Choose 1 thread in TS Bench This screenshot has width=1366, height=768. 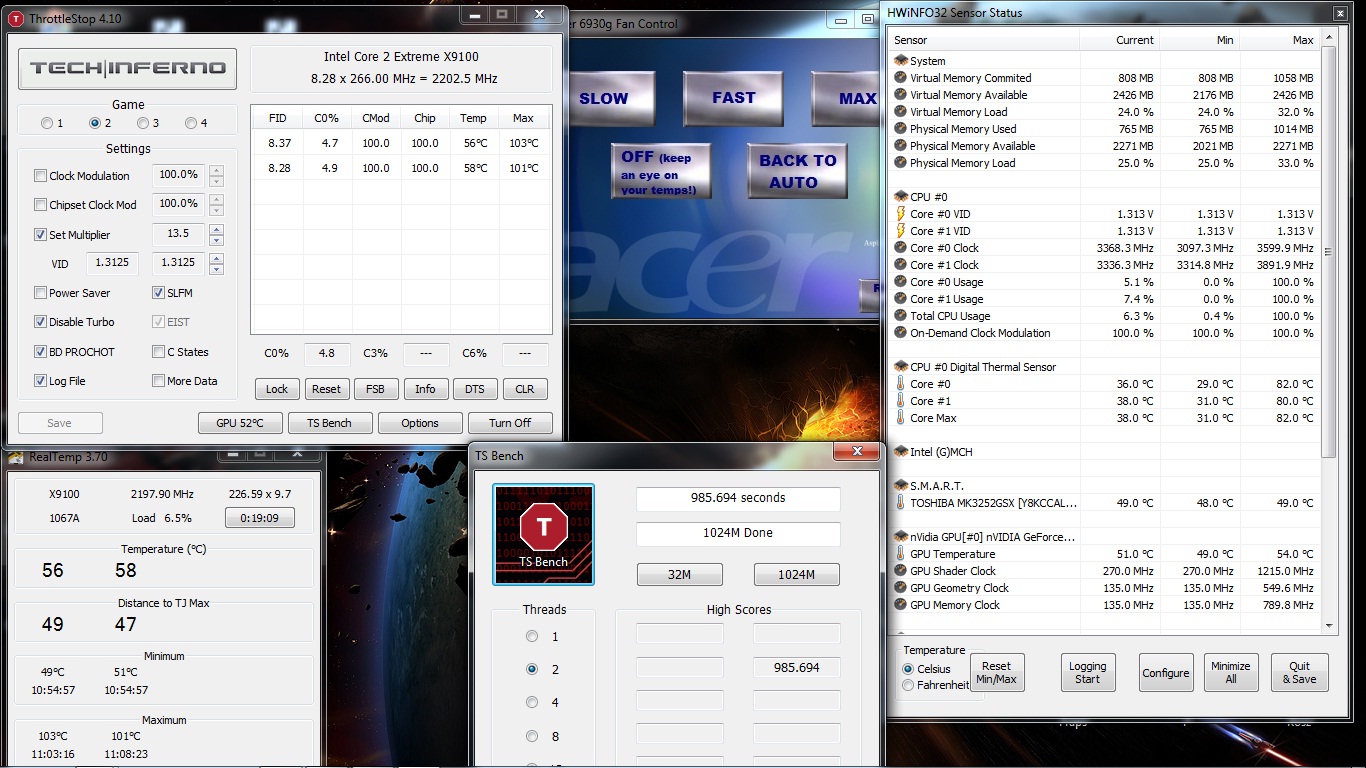pos(532,636)
